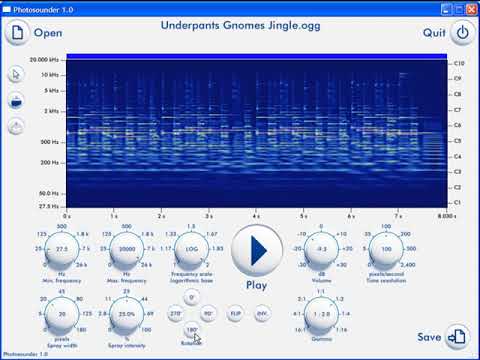The width and height of the screenshot is (480, 360).
Task: Click the Save file export icon
Action: [x=457, y=336]
